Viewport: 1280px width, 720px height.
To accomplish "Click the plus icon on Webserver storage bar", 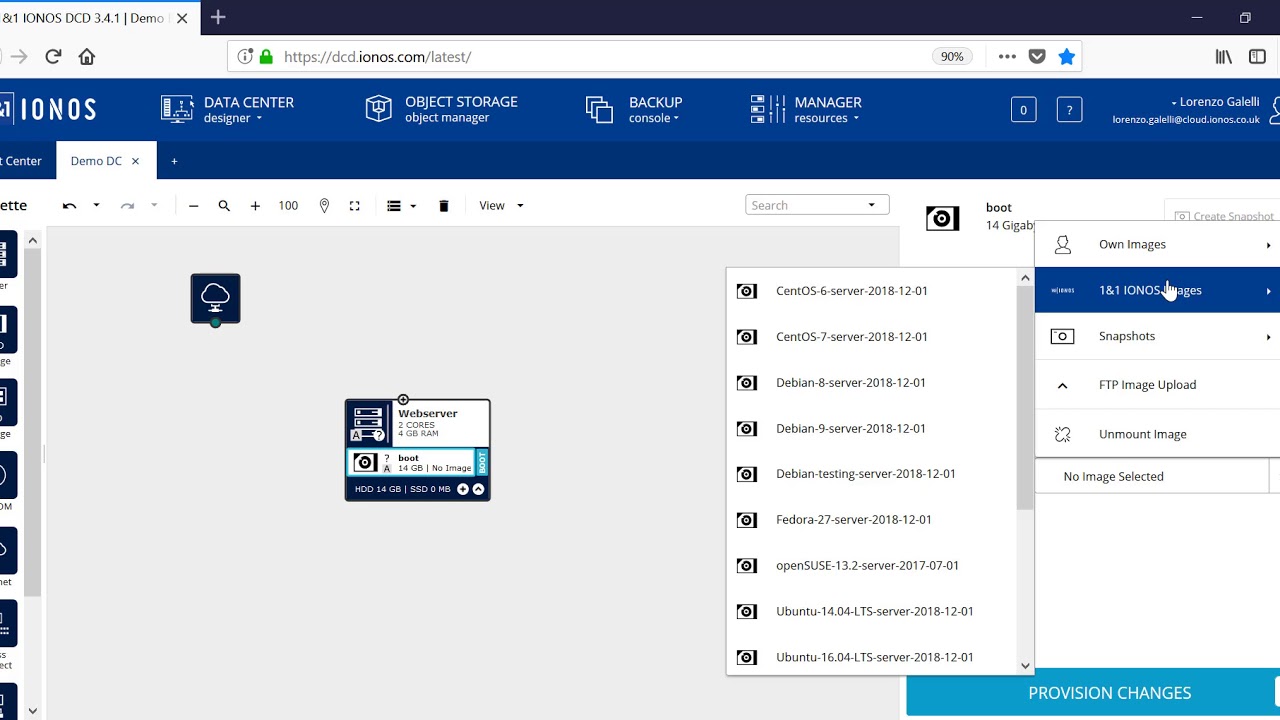I will [463, 489].
